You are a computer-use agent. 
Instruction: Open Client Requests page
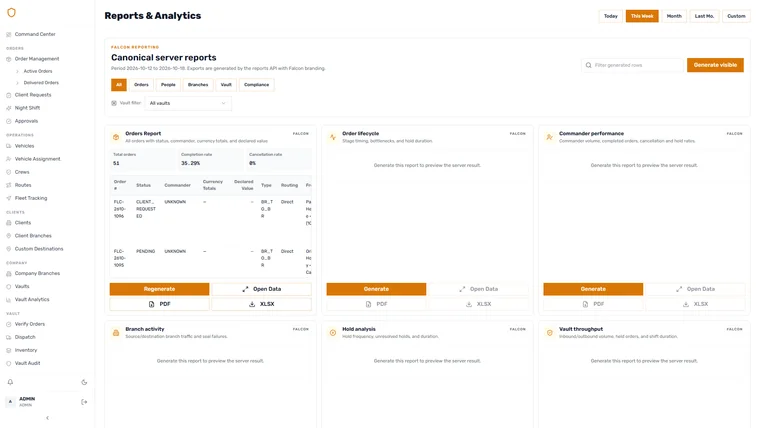click(33, 95)
